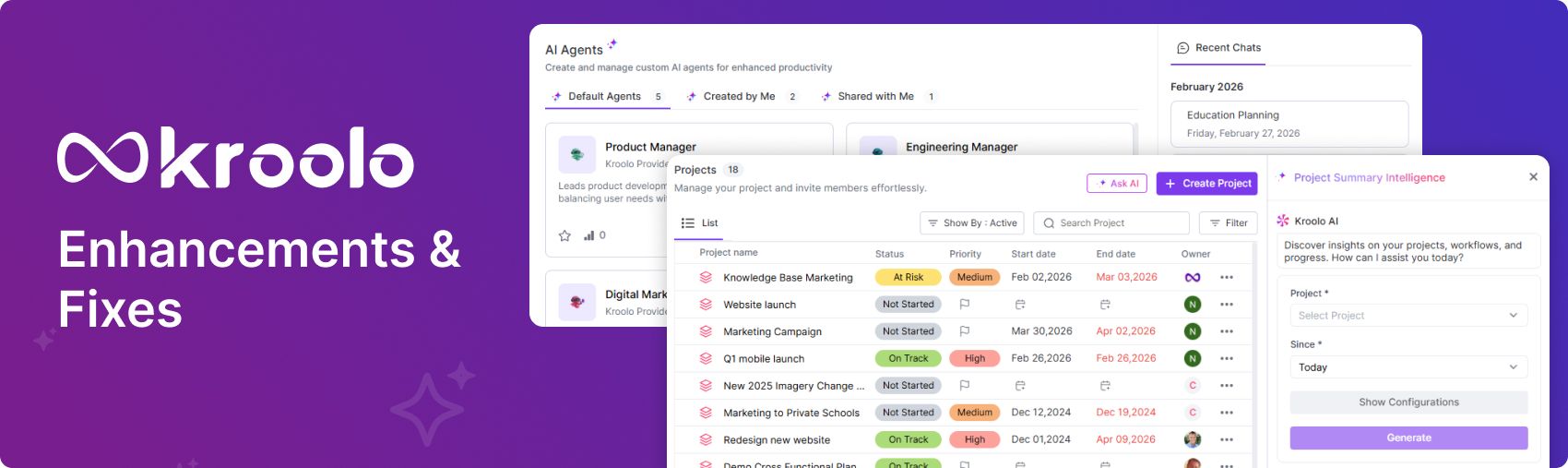
Task: Click Show Configurations button
Action: point(1408,402)
